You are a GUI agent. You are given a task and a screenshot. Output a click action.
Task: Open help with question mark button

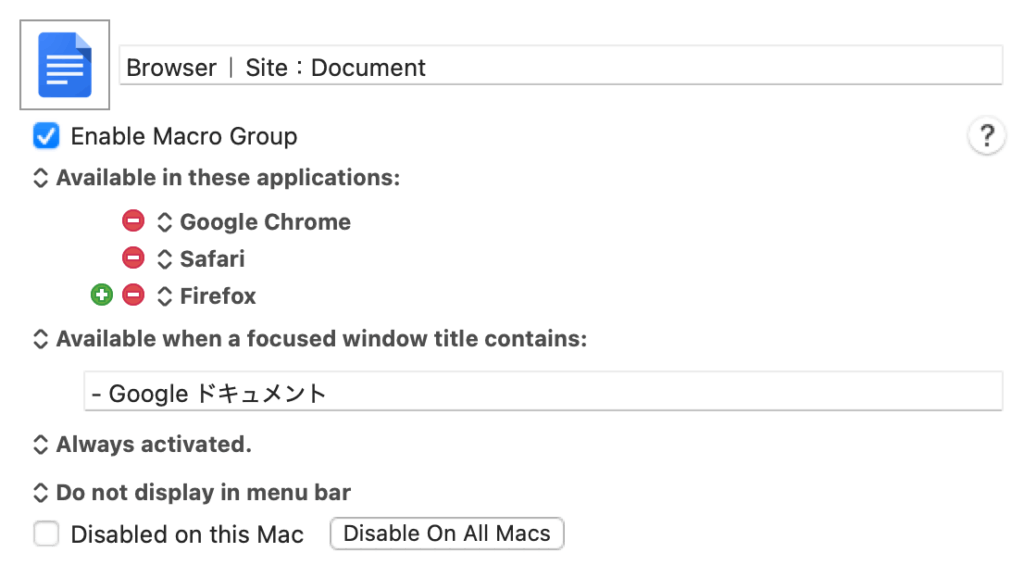pyautogui.click(x=986, y=136)
